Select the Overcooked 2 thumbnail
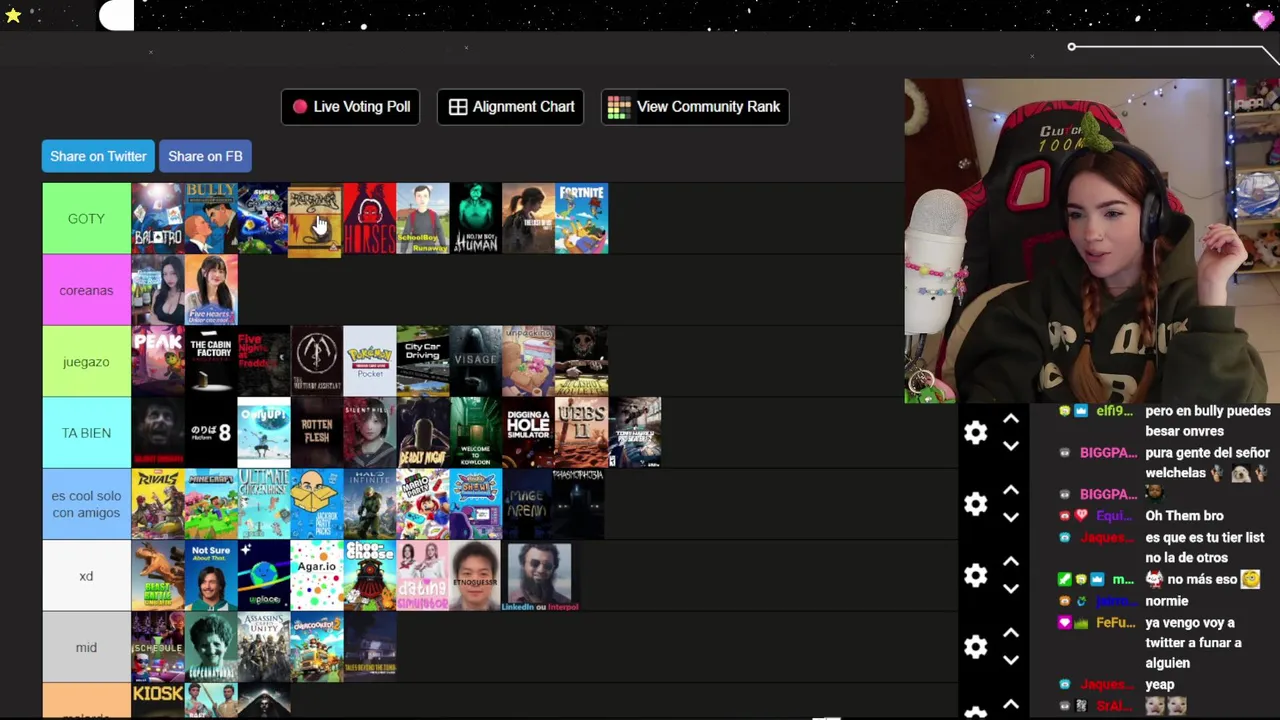Screen dimensions: 1280x720 [317, 647]
